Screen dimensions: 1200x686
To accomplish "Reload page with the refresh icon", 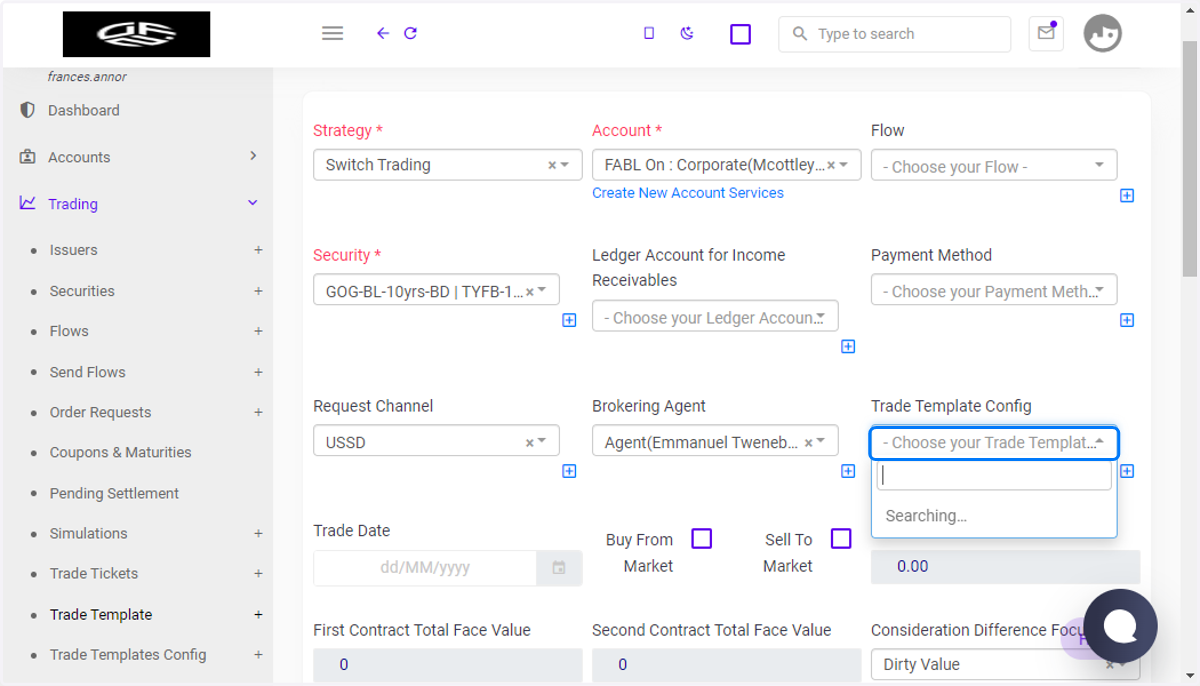I will (410, 33).
